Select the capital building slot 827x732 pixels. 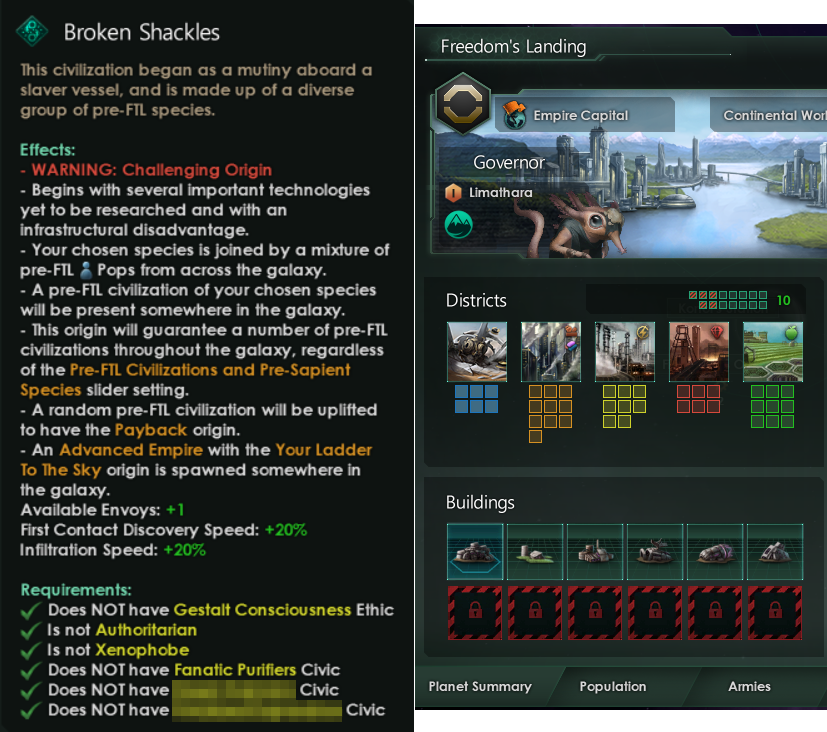(x=475, y=552)
